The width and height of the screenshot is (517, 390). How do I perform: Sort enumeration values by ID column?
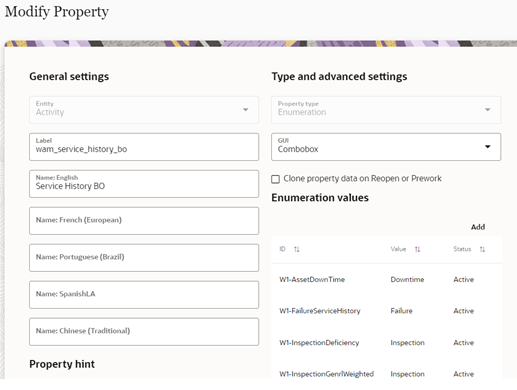coord(296,249)
